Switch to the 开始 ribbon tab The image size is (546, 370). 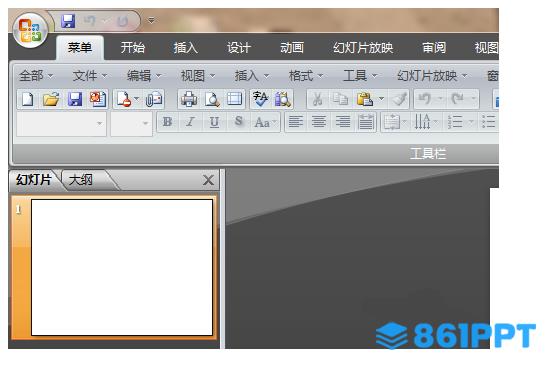tap(133, 48)
